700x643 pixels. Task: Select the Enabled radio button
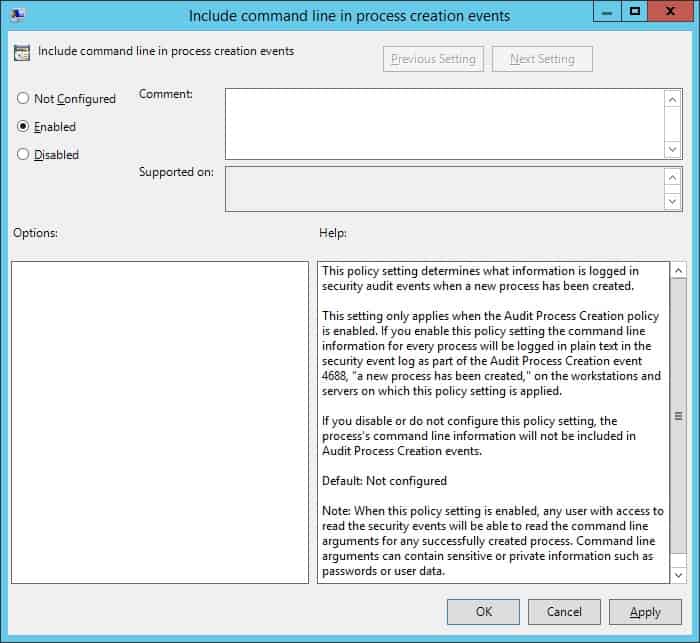click(23, 127)
